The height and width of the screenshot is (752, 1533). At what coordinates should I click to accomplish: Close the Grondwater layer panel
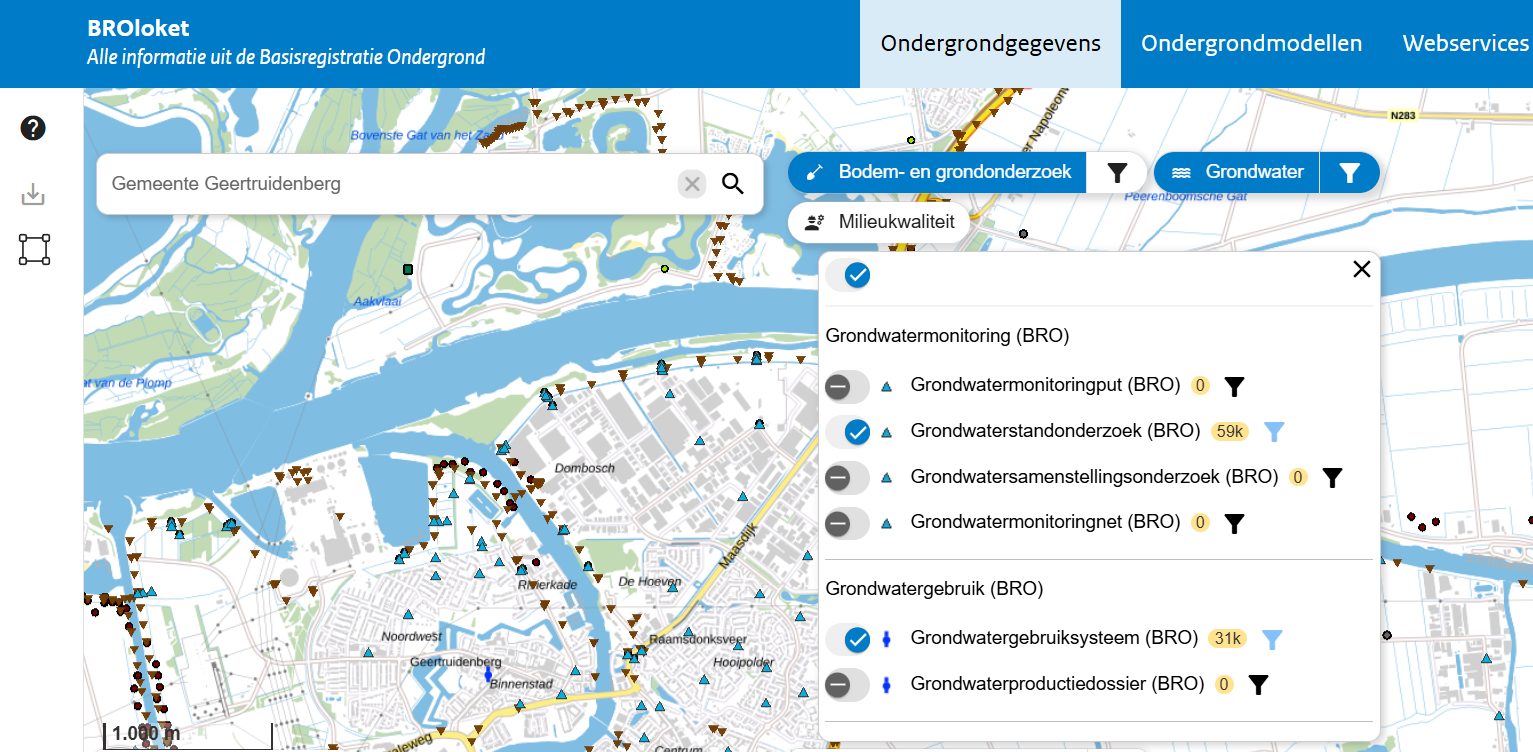click(x=1361, y=269)
